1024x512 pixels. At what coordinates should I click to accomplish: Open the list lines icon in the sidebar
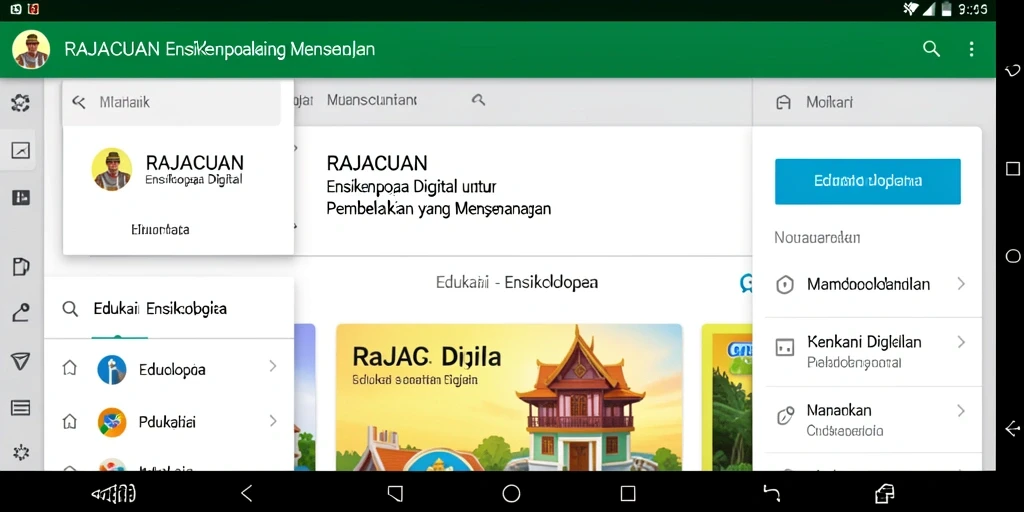tap(21, 408)
